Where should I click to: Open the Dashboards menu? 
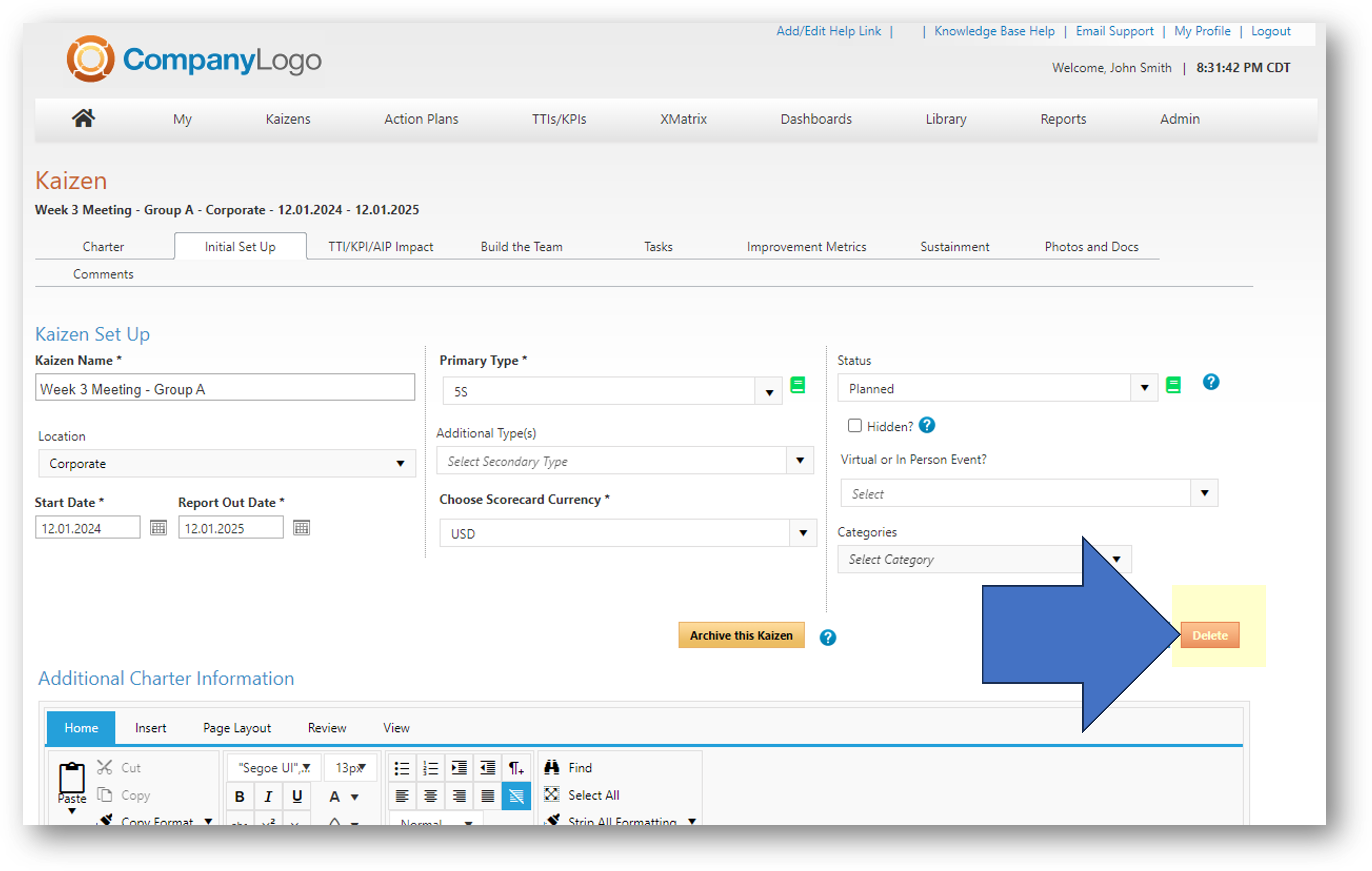tap(816, 119)
